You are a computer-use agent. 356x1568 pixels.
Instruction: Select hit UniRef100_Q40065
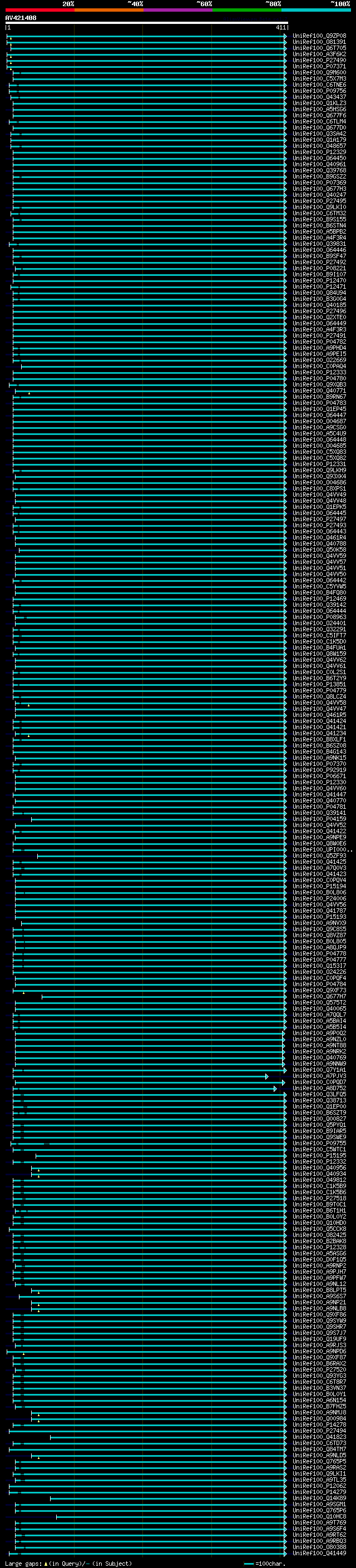tap(319, 1008)
